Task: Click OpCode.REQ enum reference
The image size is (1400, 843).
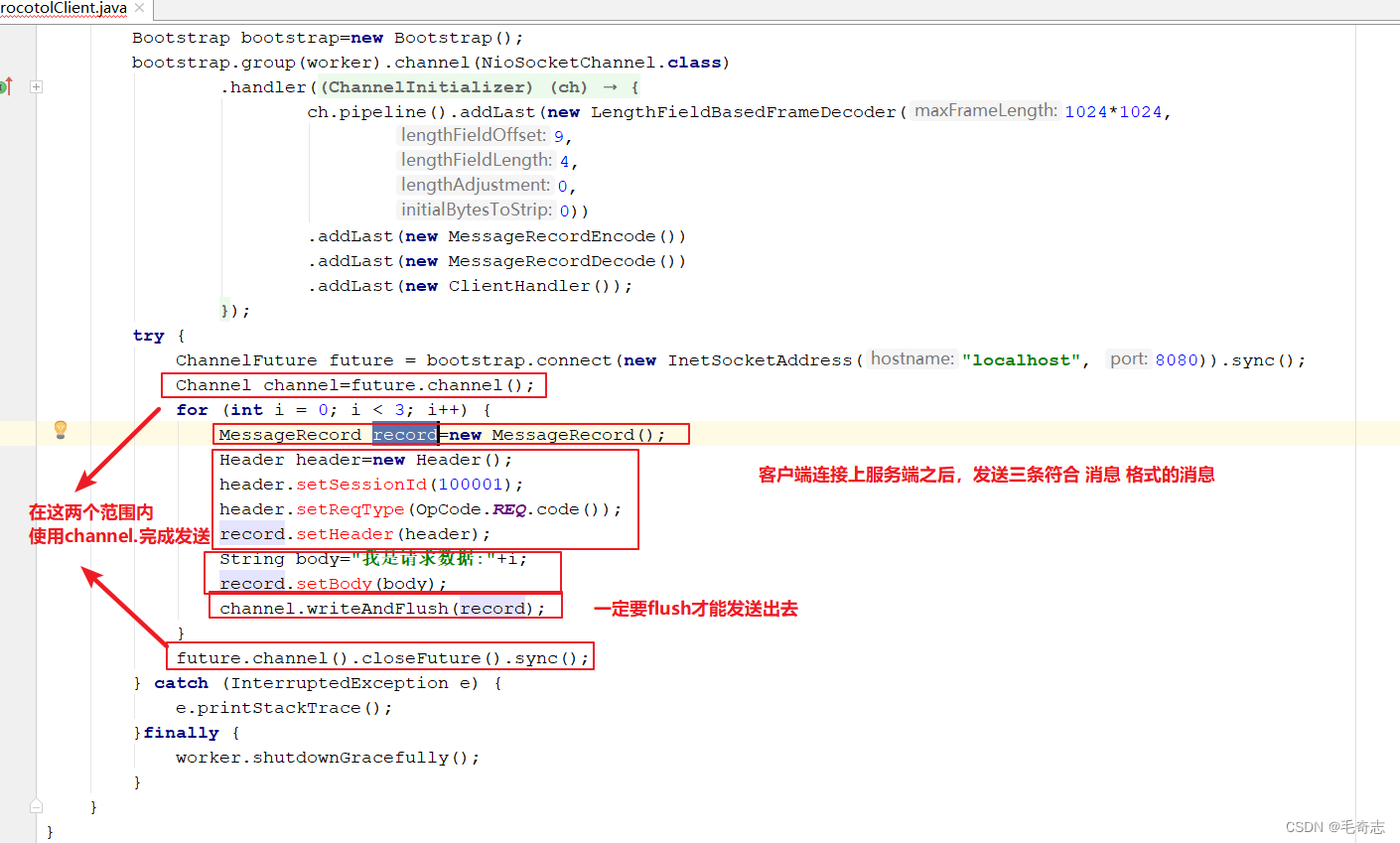Action: (471, 509)
